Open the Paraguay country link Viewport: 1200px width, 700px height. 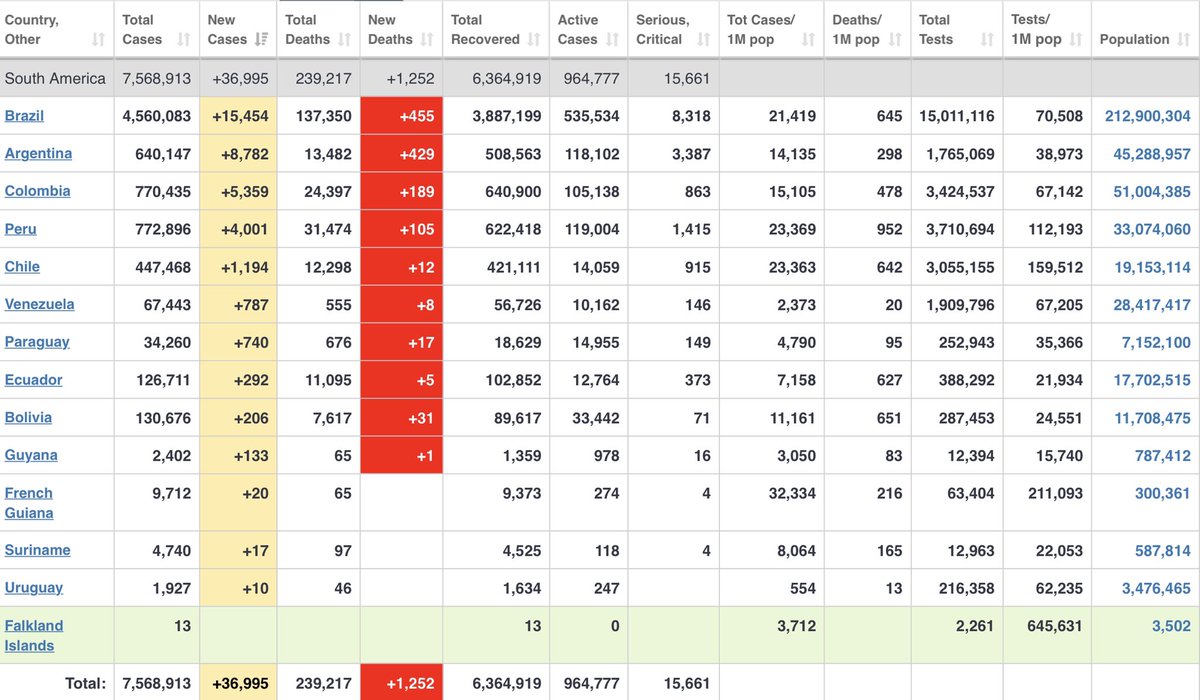tap(37, 342)
